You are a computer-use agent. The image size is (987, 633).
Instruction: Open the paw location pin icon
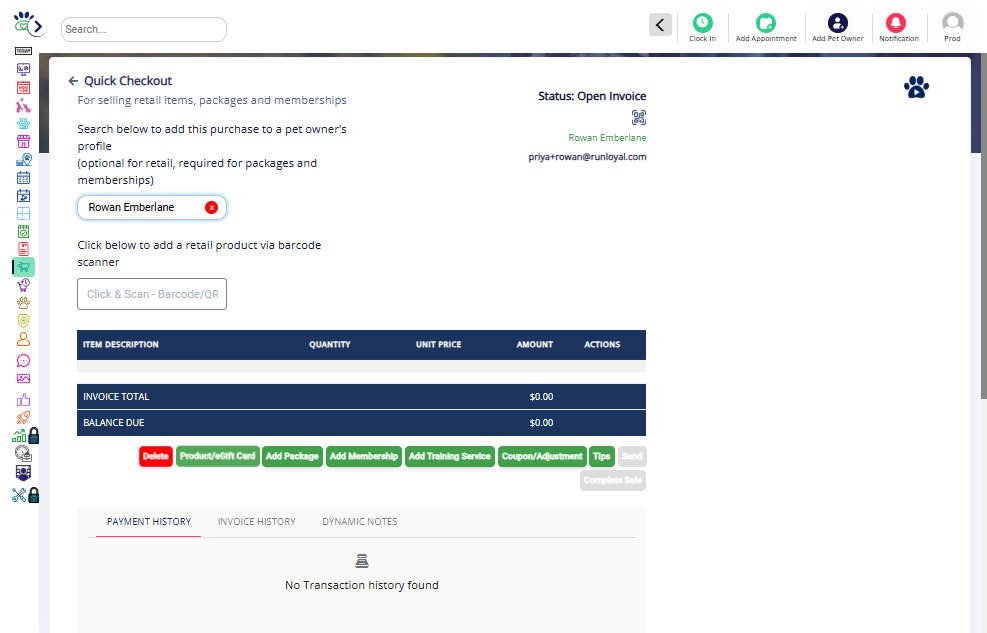23,160
